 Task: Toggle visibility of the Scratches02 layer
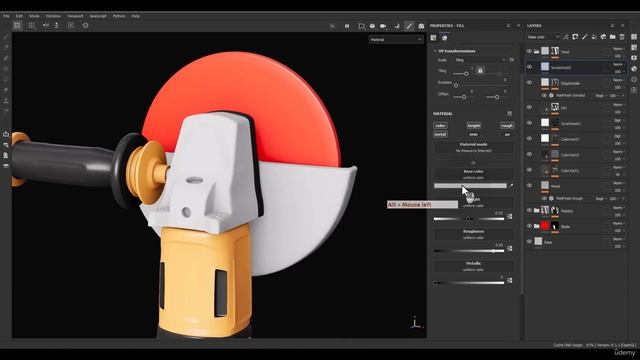point(529,67)
